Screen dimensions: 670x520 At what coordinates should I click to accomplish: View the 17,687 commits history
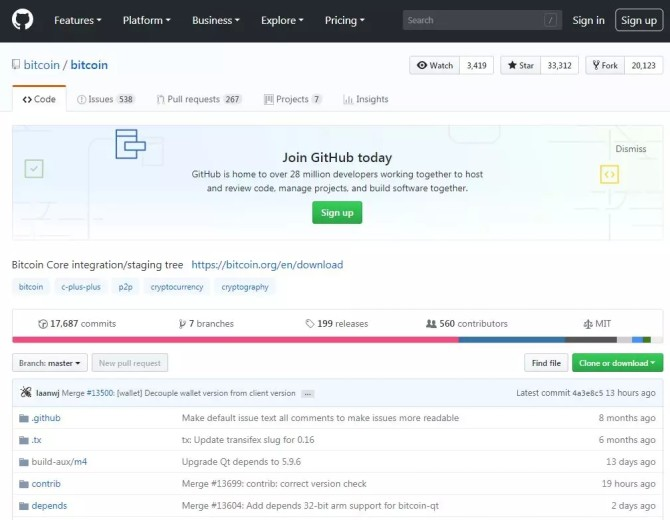click(77, 323)
